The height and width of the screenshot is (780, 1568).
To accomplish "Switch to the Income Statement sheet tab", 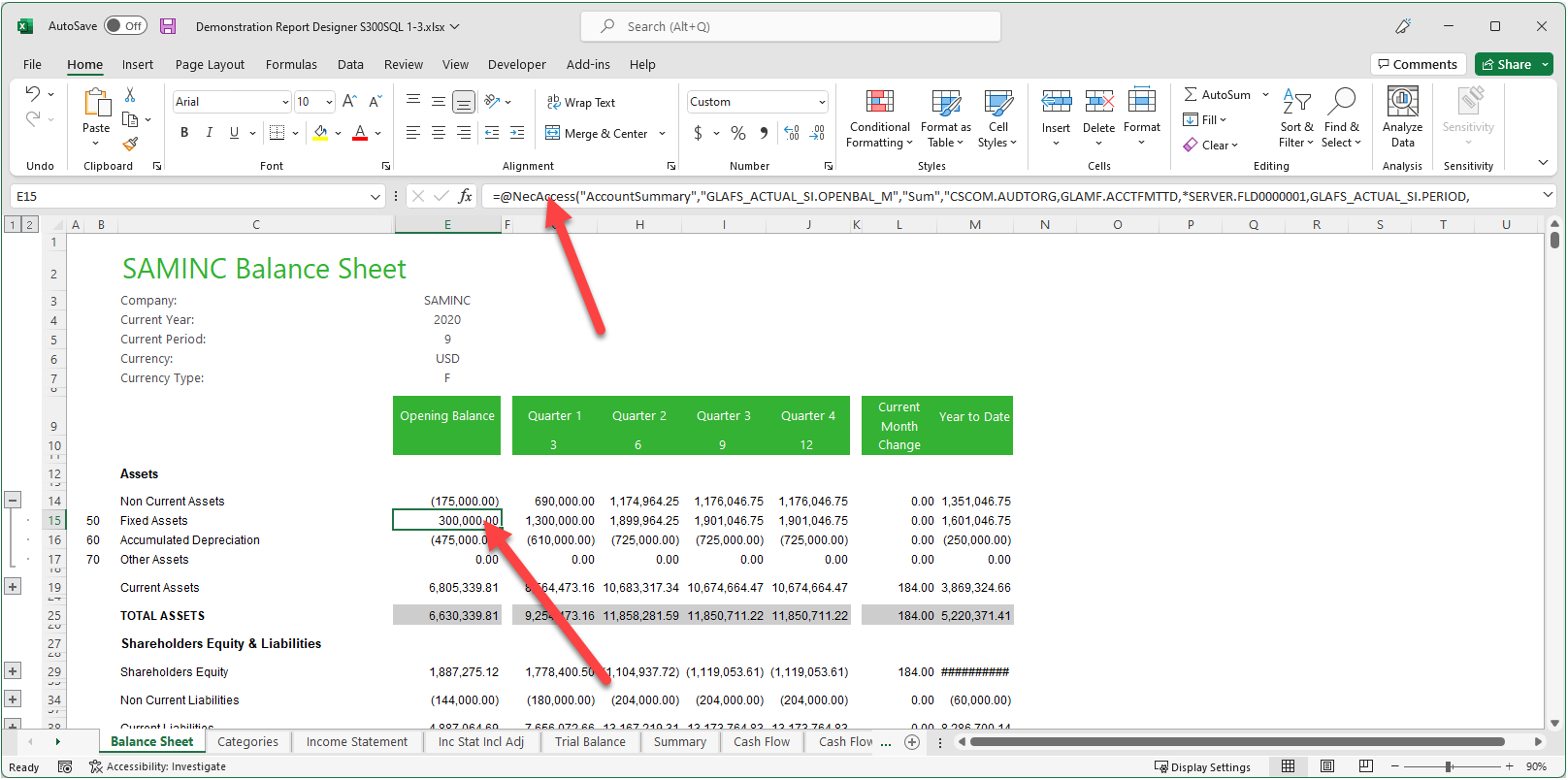I will coord(356,742).
